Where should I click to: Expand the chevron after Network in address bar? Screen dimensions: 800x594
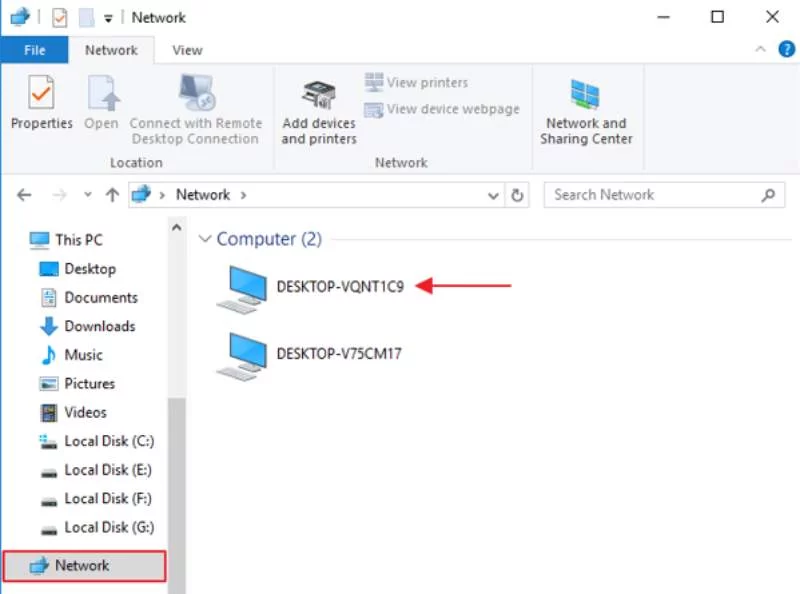coord(243,195)
